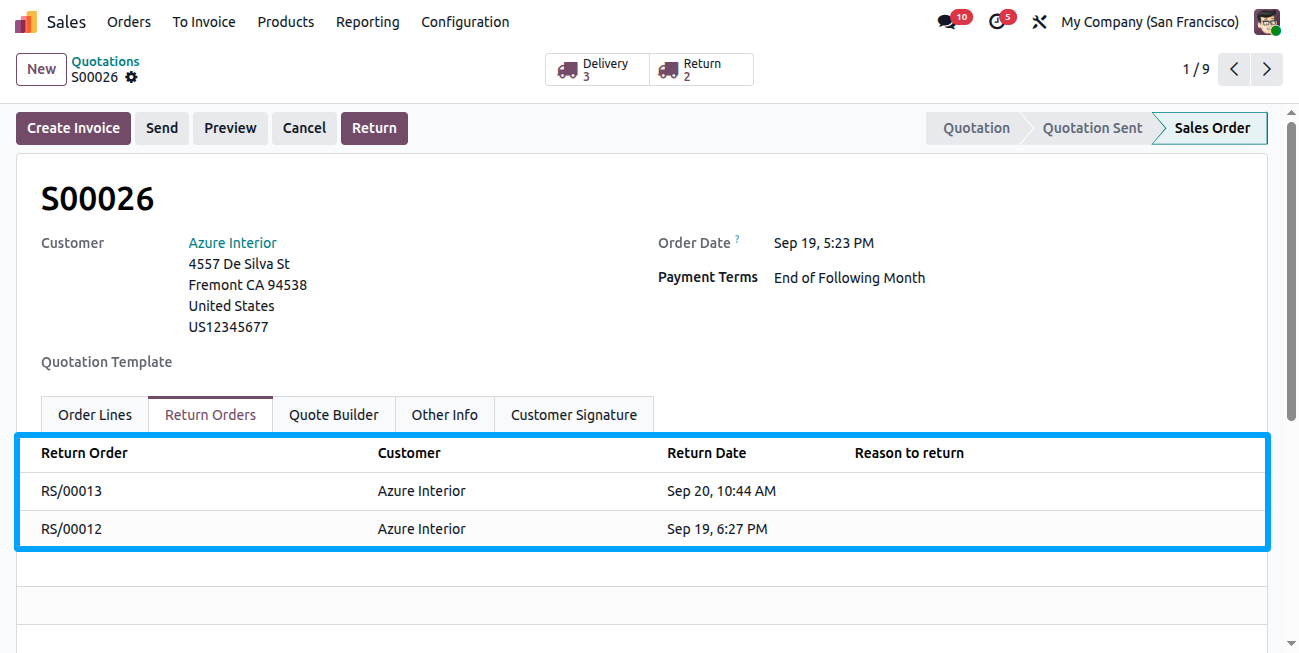Open the Sales app logo icon

pyautogui.click(x=26, y=22)
